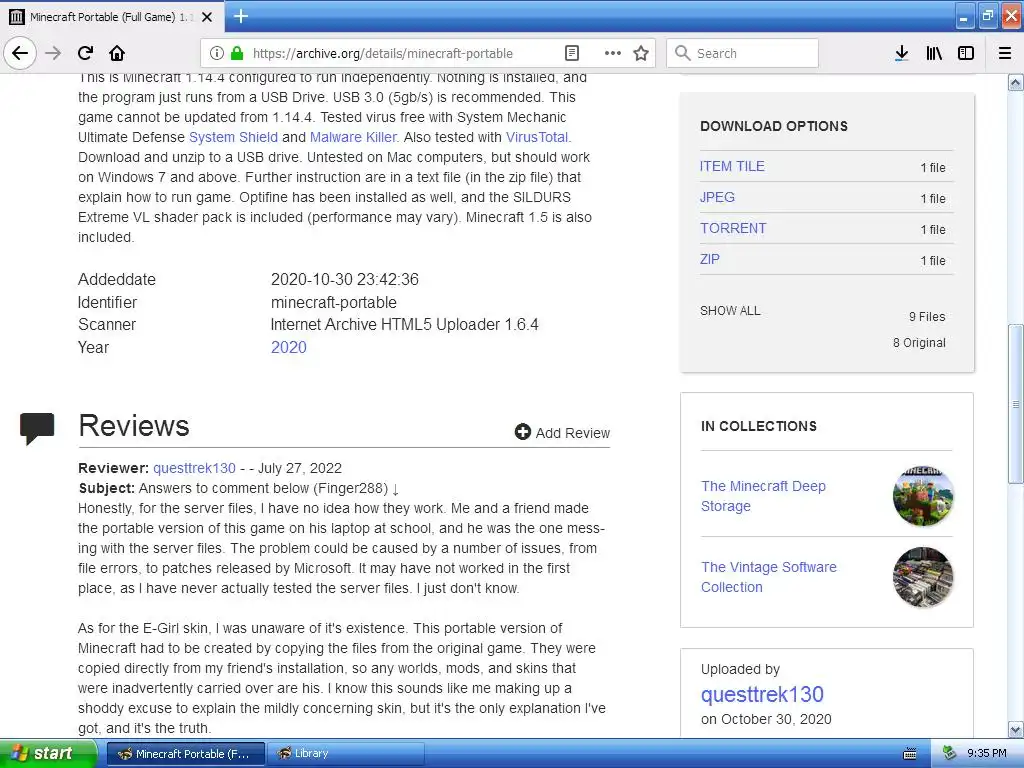The image size is (1024, 768).
Task: Download the ITEM TILE option
Action: click(x=732, y=166)
